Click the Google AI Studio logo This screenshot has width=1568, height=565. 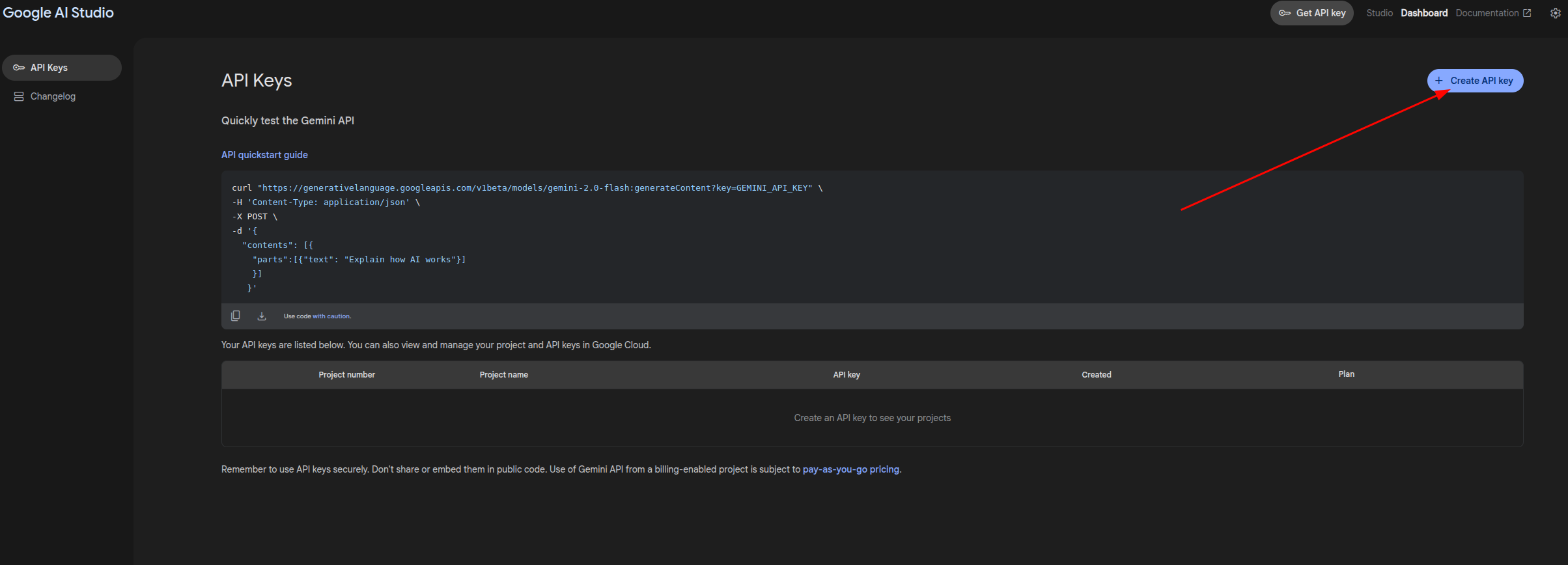coord(59,13)
